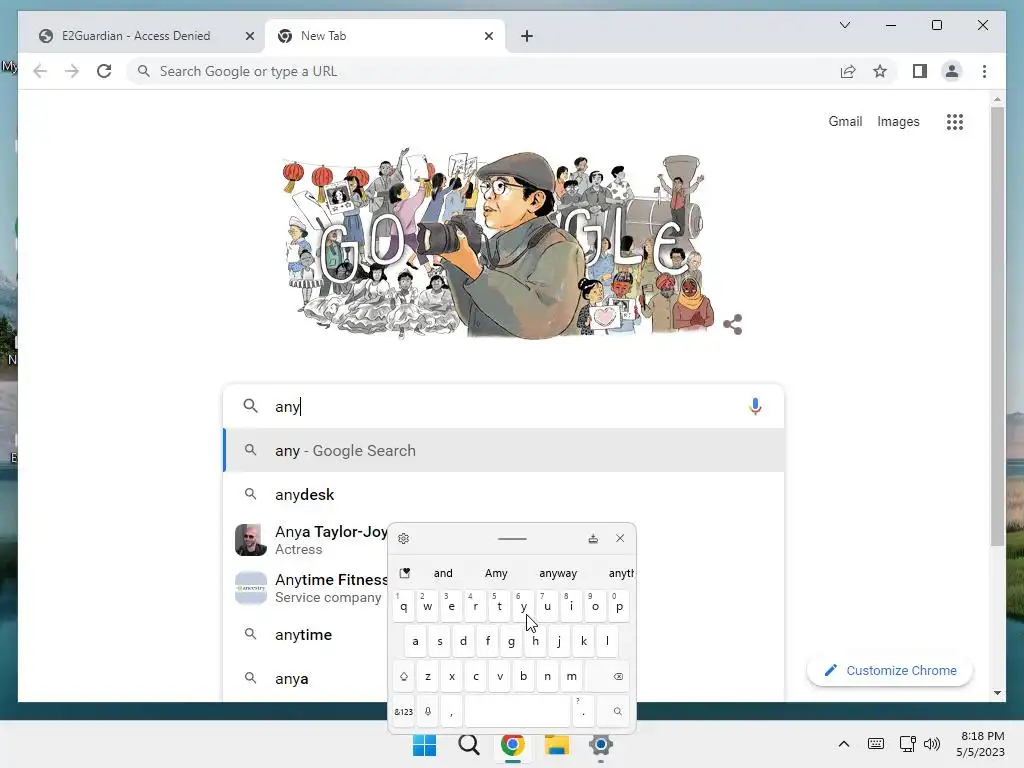Bookmark this tab with star
This screenshot has height=768, width=1024.
pyautogui.click(x=880, y=71)
